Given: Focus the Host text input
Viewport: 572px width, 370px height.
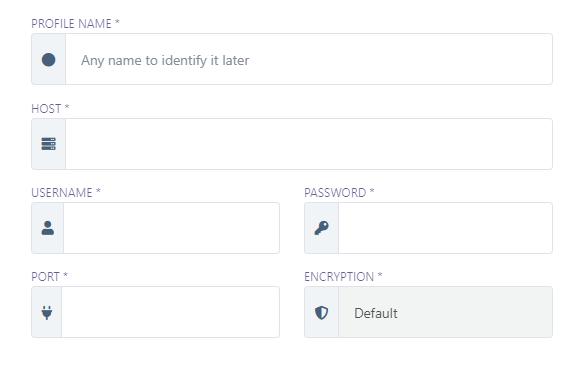Looking at the screenshot, I should (x=309, y=144).
